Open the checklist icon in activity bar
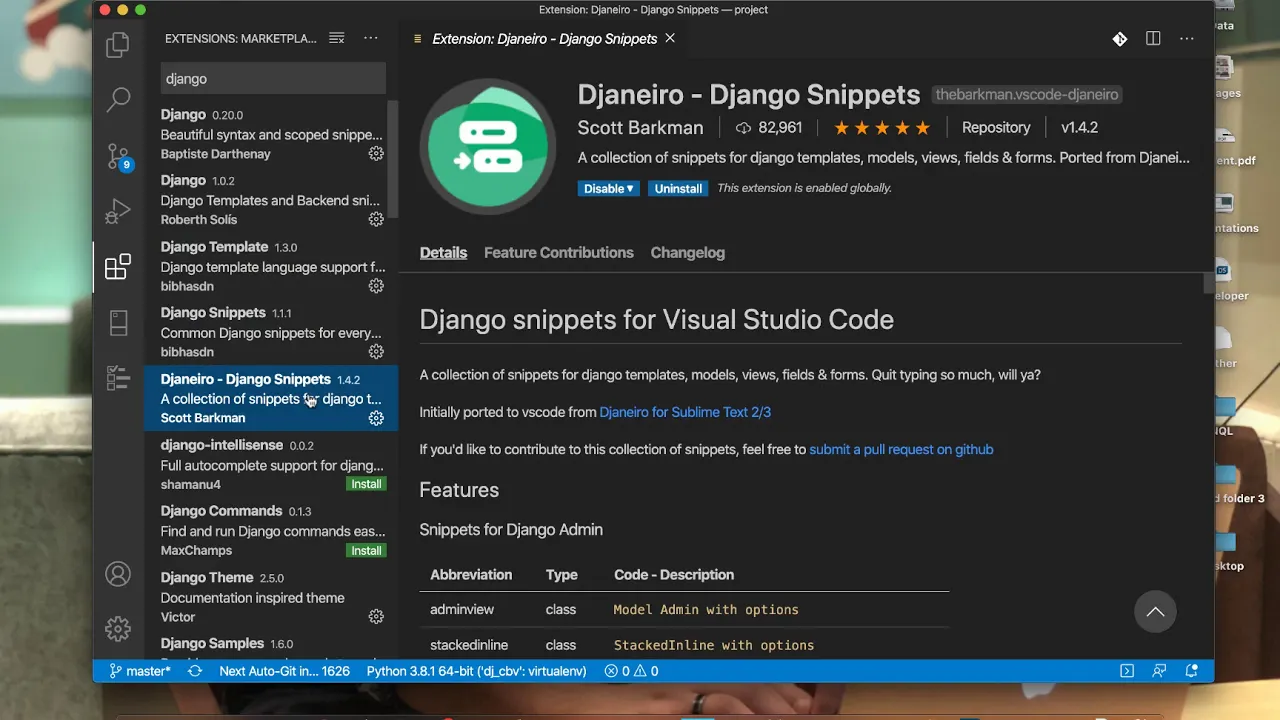1280x720 pixels. [x=118, y=378]
